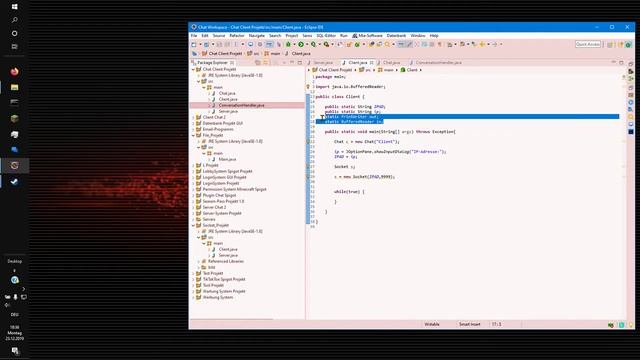Image resolution: width=640 pixels, height=360 pixels.
Task: Click the Smart Insert status bar field
Action: pyautogui.click(x=469, y=324)
